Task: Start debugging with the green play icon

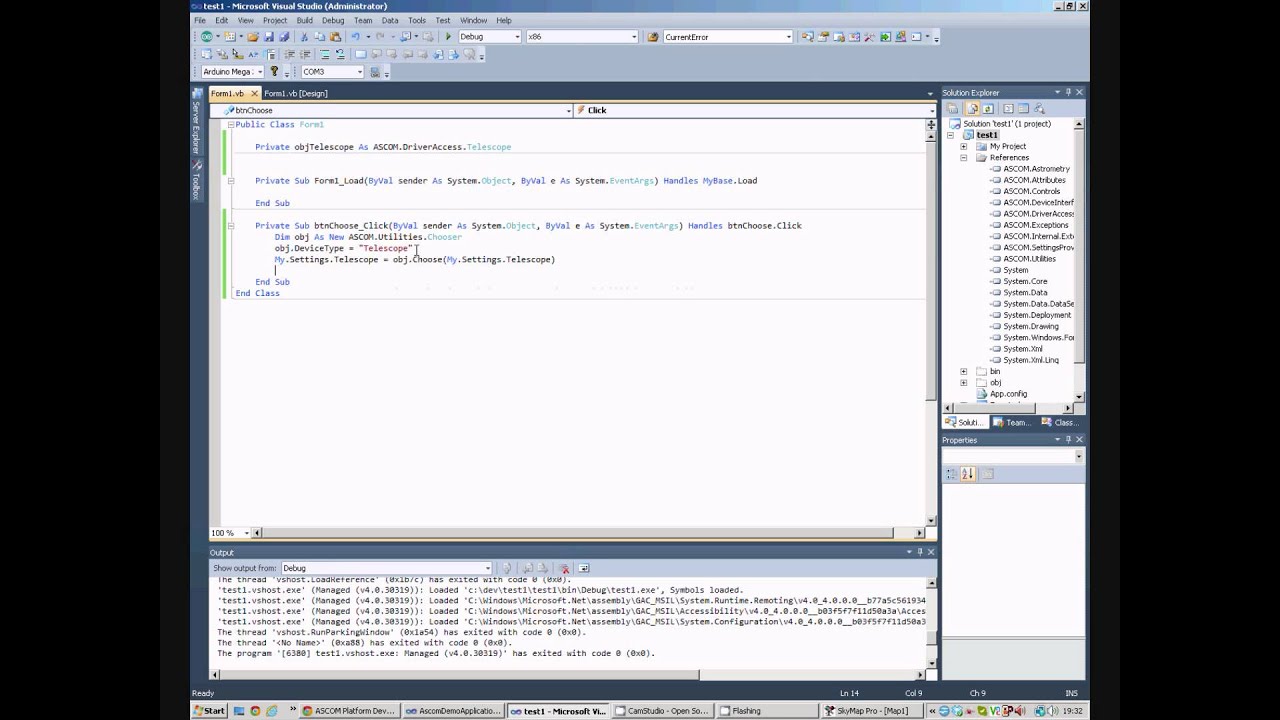Action: 448,37
